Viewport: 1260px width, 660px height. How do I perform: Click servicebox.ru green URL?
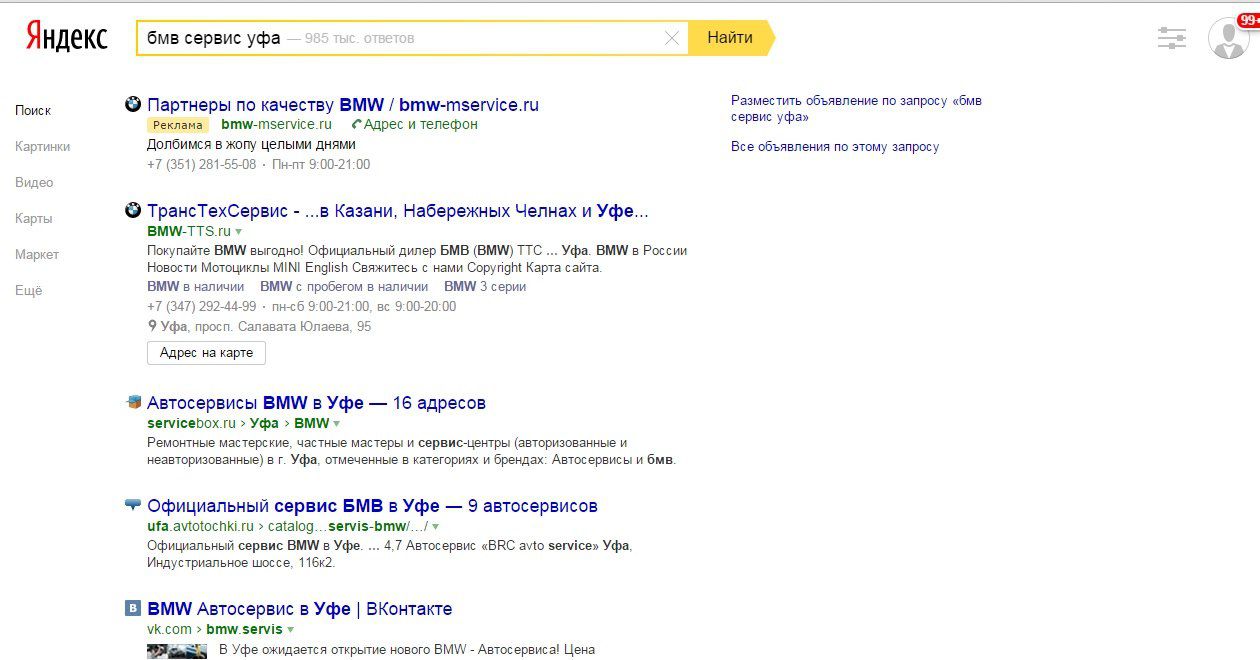[x=191, y=424]
